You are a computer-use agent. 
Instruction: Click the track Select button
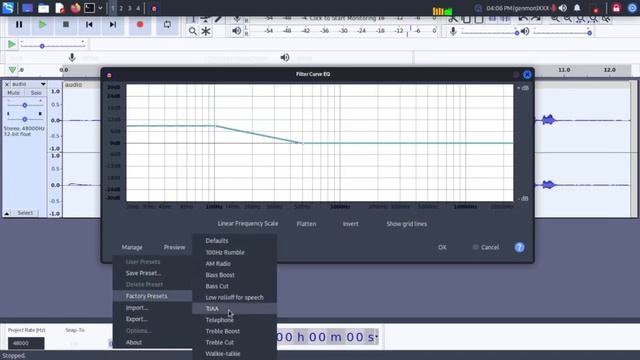pyautogui.click(x=25, y=213)
